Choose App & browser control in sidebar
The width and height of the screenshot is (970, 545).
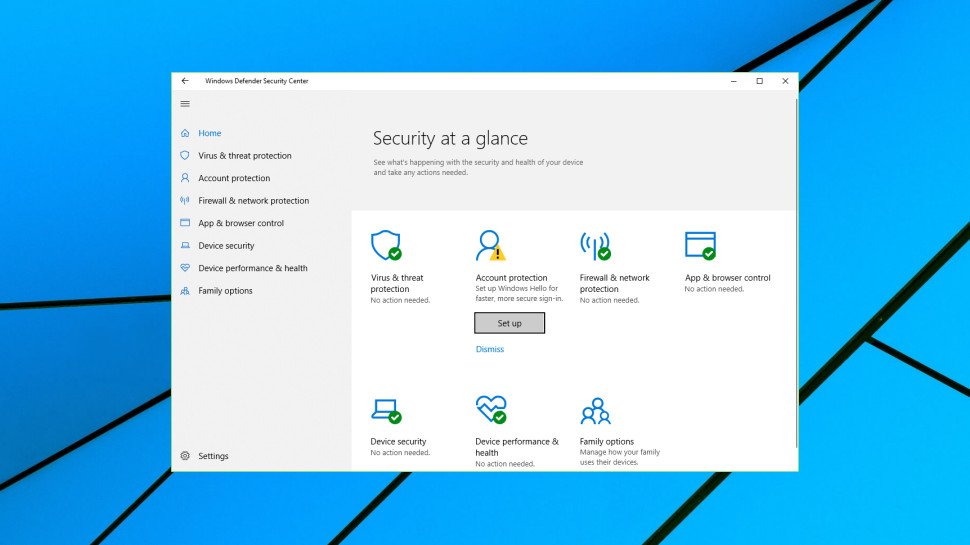[x=241, y=223]
